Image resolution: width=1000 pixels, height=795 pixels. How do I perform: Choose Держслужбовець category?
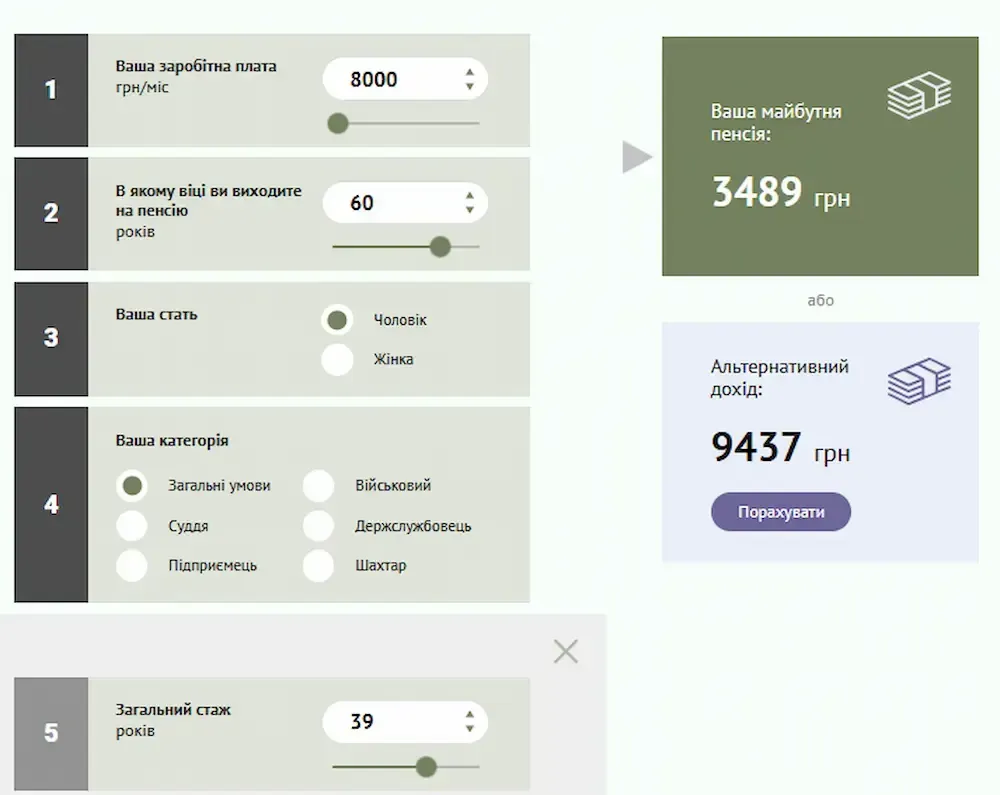point(318,526)
